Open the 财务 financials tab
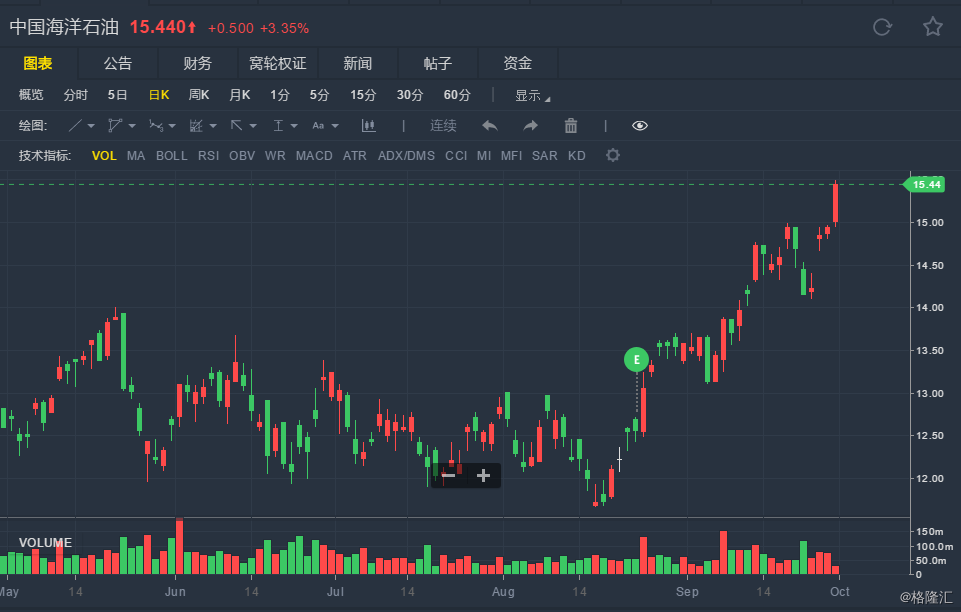961x612 pixels. [197, 63]
